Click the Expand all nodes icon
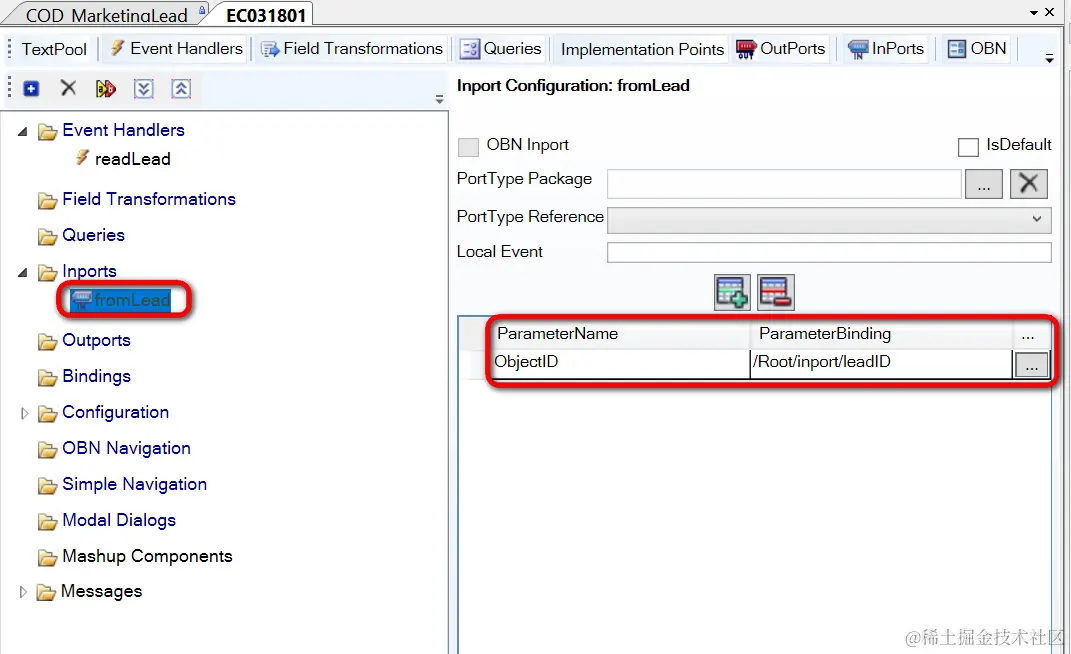This screenshot has height=654, width=1071. point(143,89)
